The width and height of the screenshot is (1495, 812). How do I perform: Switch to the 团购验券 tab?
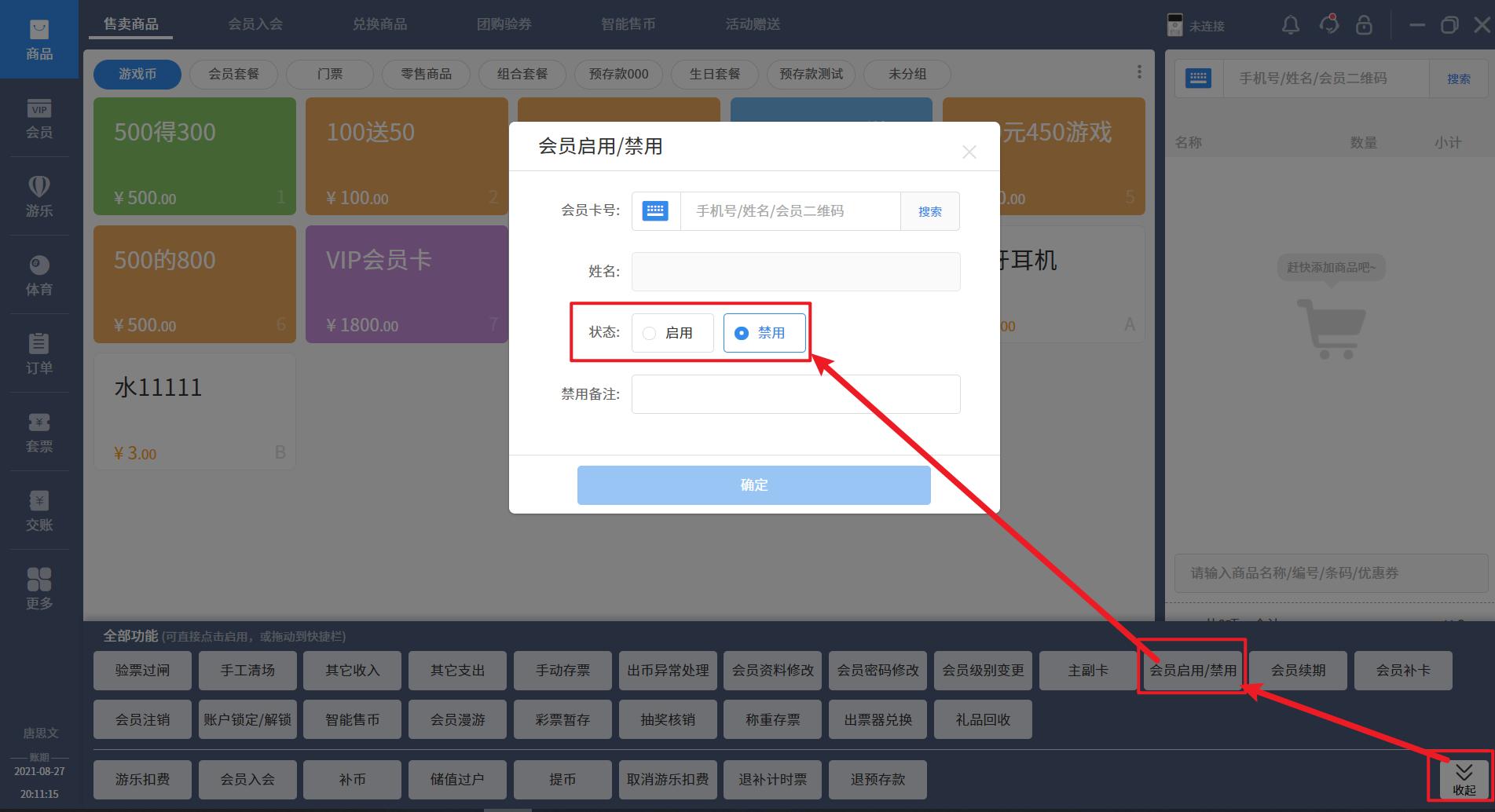(504, 24)
